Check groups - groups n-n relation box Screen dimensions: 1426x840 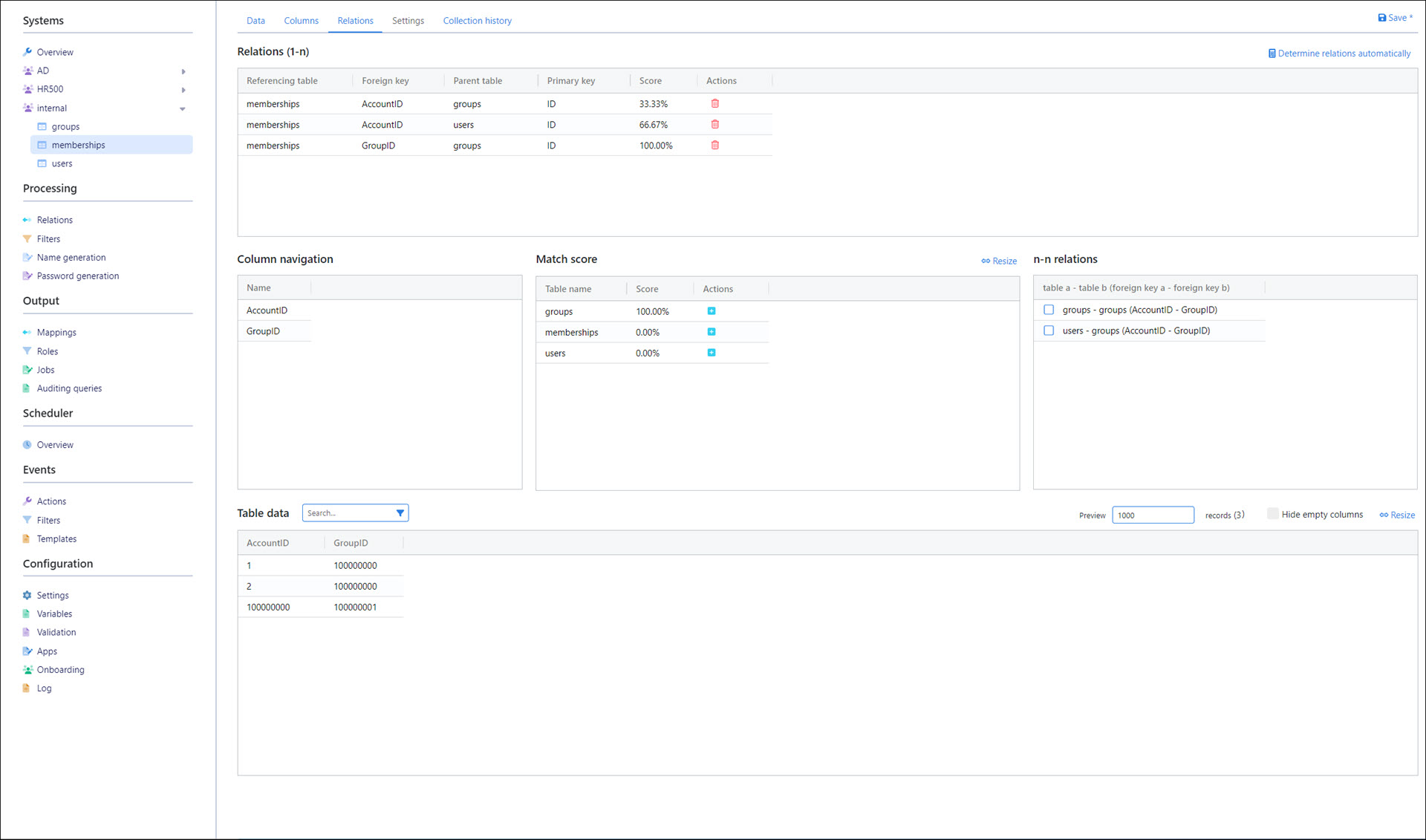tap(1048, 310)
